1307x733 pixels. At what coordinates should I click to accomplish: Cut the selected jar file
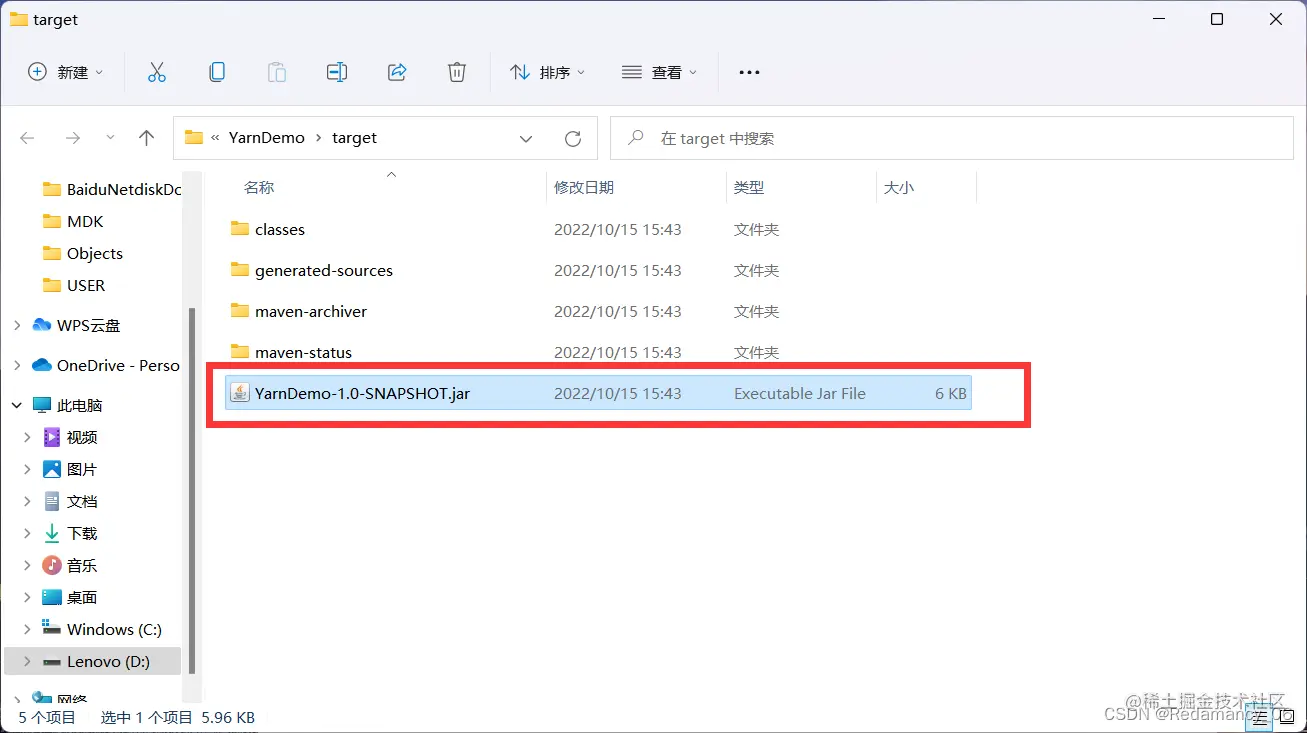pos(157,71)
